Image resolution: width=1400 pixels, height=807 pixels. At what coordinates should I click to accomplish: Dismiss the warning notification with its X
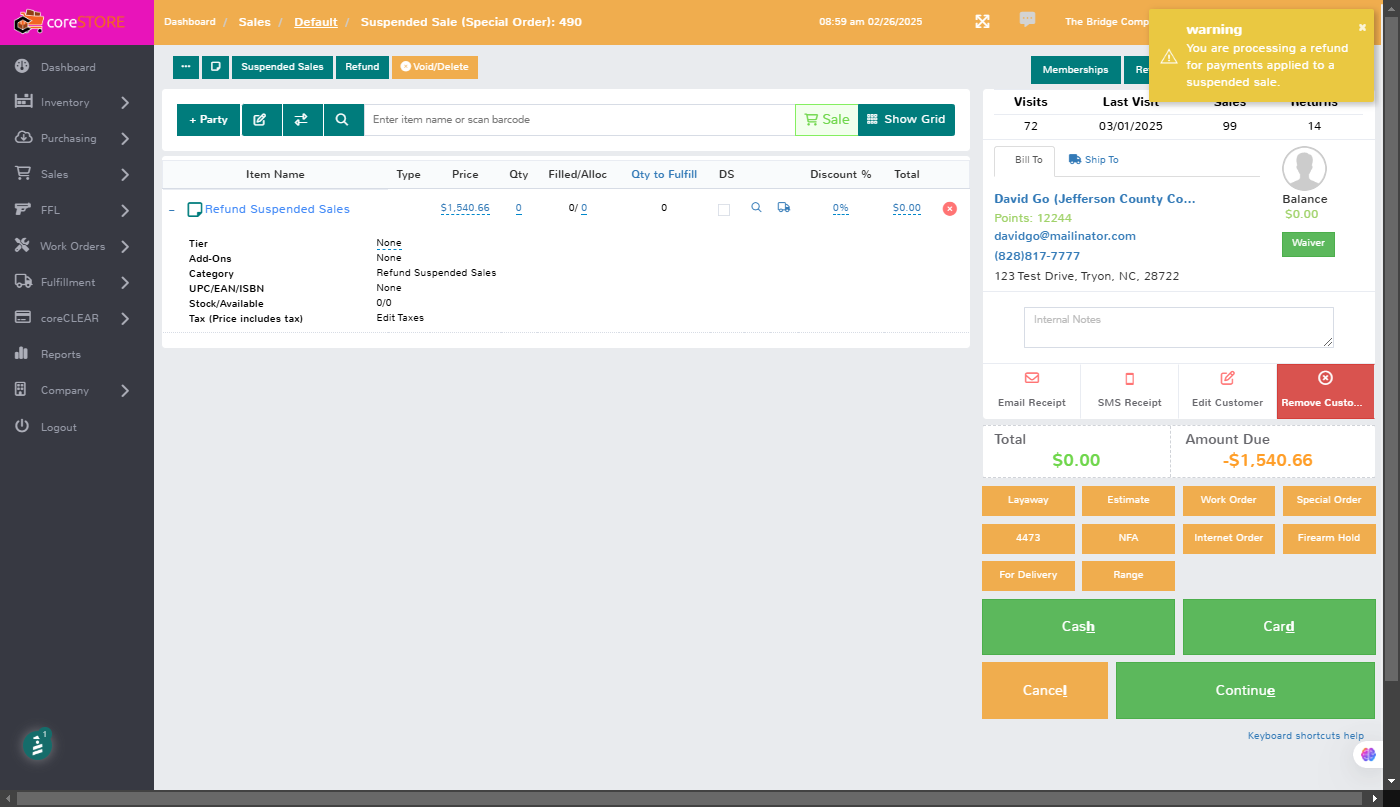tap(1362, 28)
